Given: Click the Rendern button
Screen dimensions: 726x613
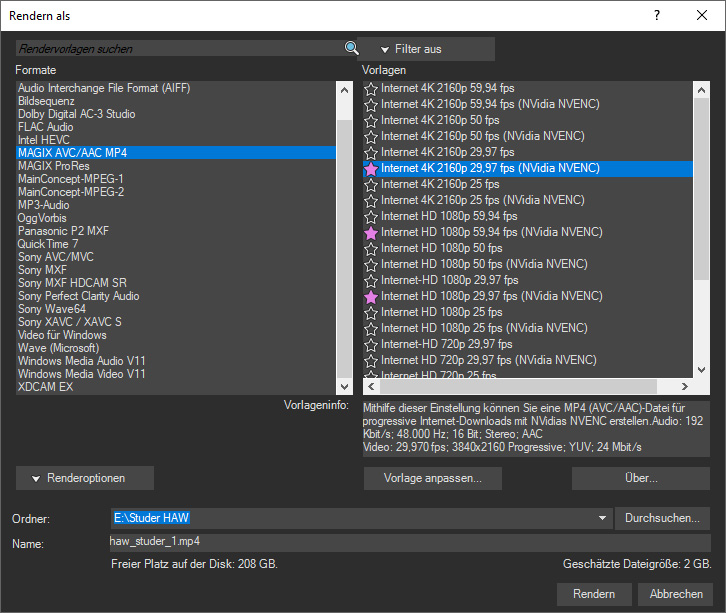Looking at the screenshot, I should coord(593,594).
